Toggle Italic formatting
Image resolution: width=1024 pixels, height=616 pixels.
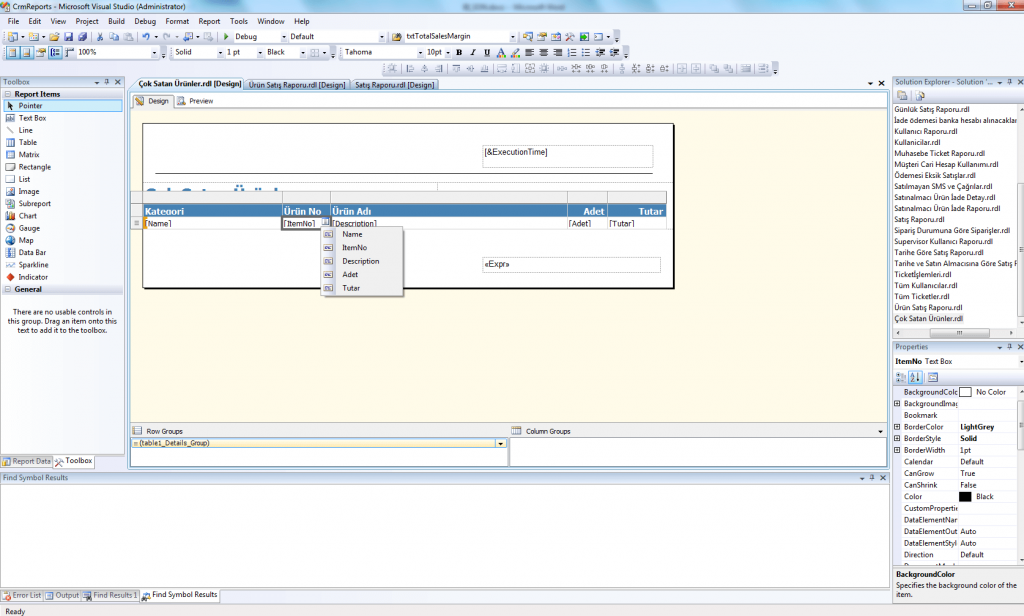tap(473, 52)
